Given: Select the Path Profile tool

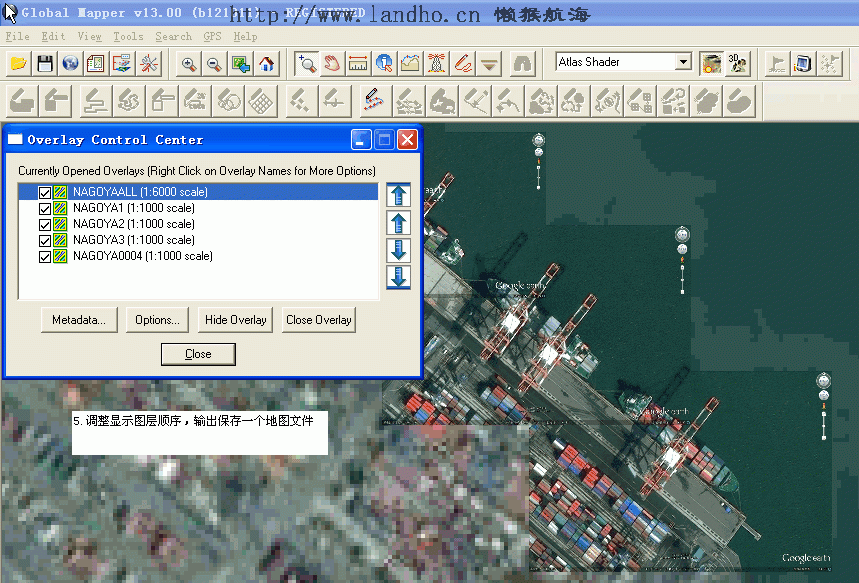Looking at the screenshot, I should tap(410, 64).
